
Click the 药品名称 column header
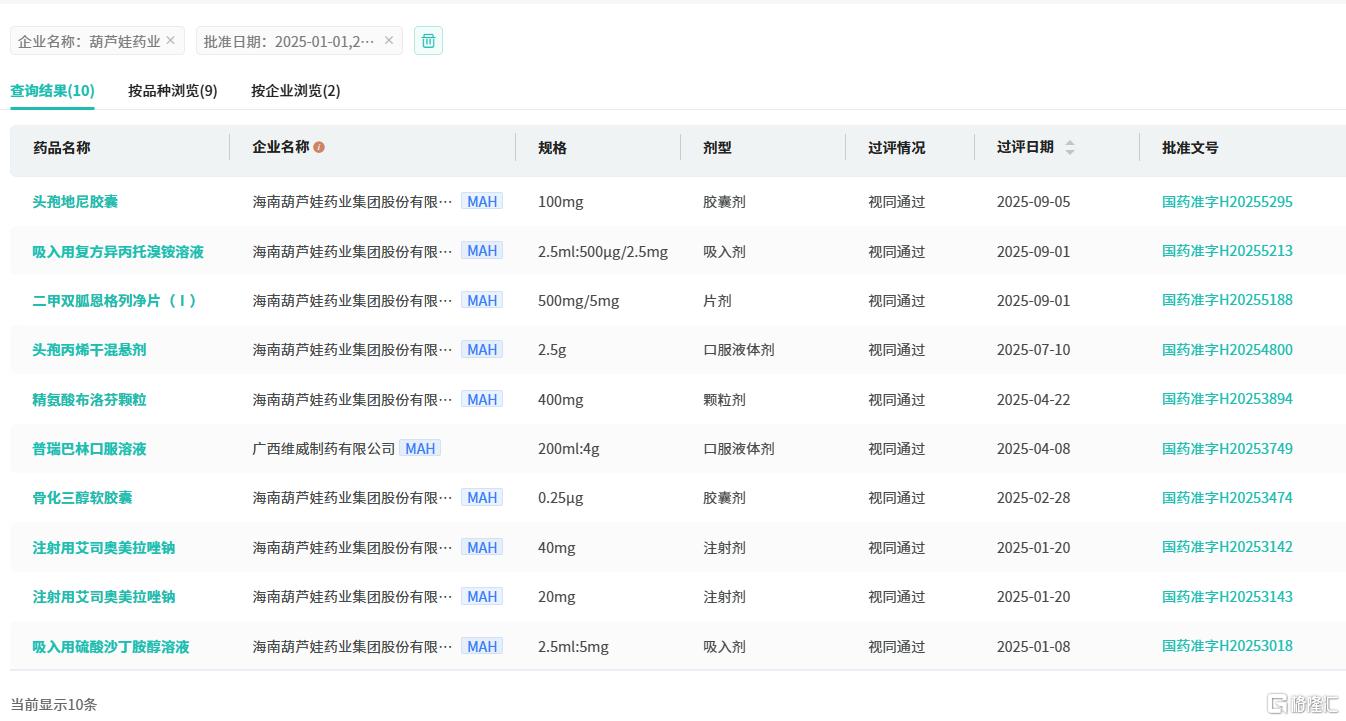click(62, 147)
